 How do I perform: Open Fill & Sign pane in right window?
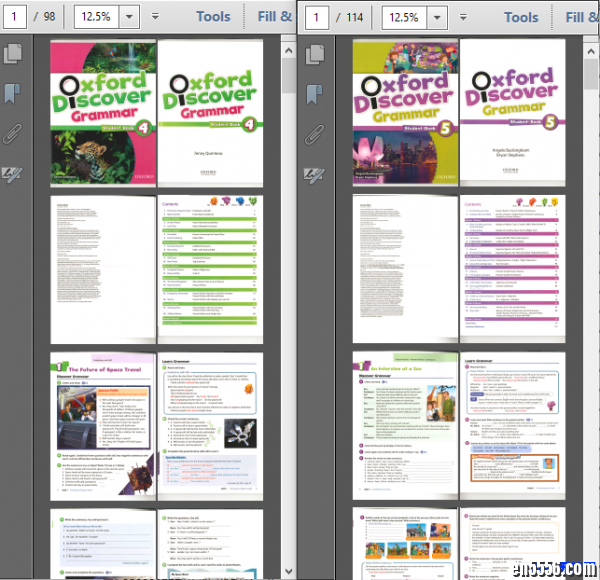582,17
